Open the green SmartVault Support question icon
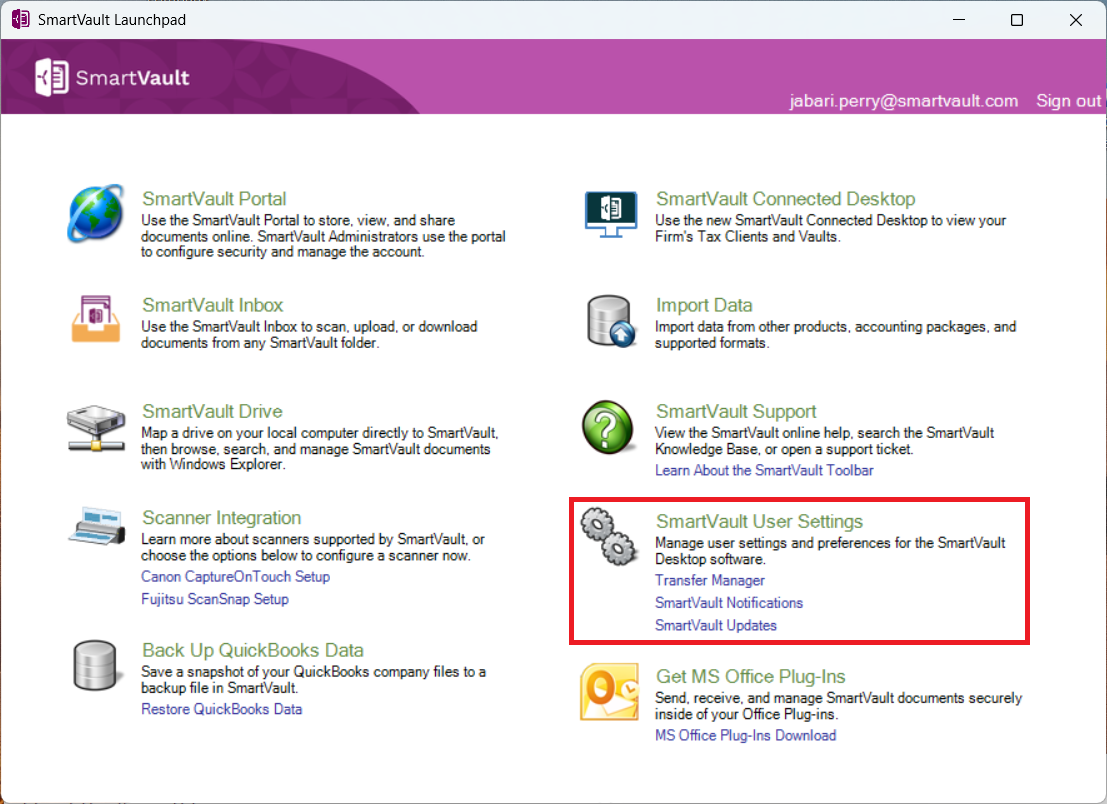This screenshot has height=804, width=1107. (608, 426)
